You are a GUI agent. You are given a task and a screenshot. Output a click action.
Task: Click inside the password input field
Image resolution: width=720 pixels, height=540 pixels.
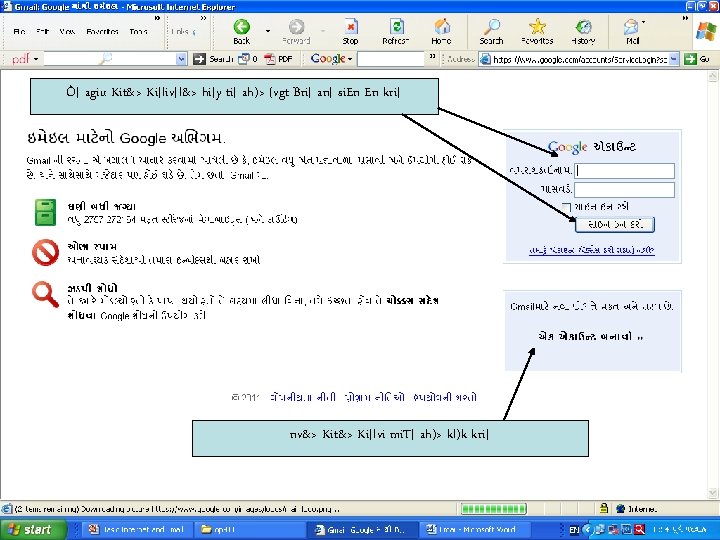coord(624,190)
